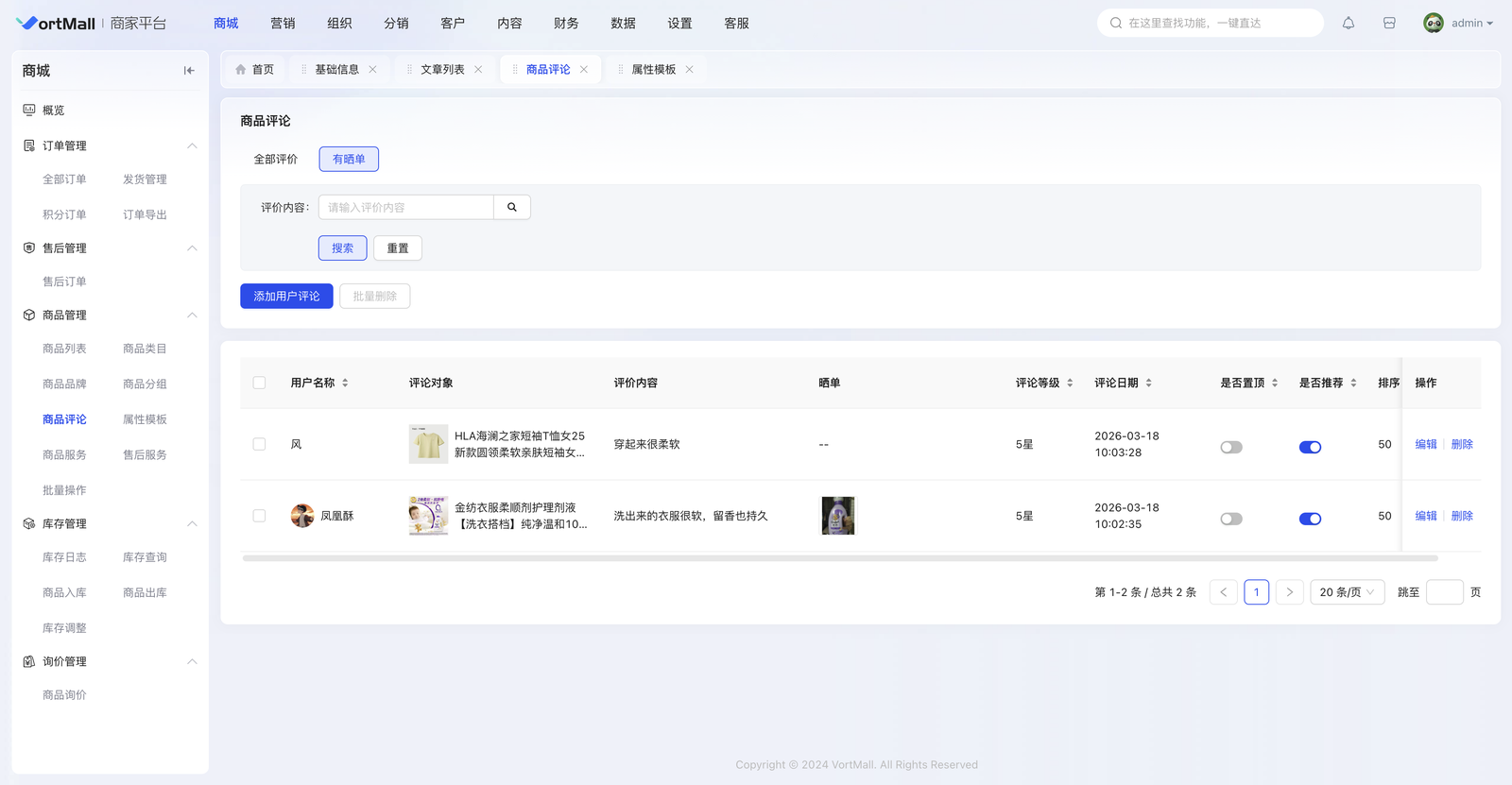Go to next page arrow in pagination
This screenshot has height=785, width=1512.
point(1289,592)
